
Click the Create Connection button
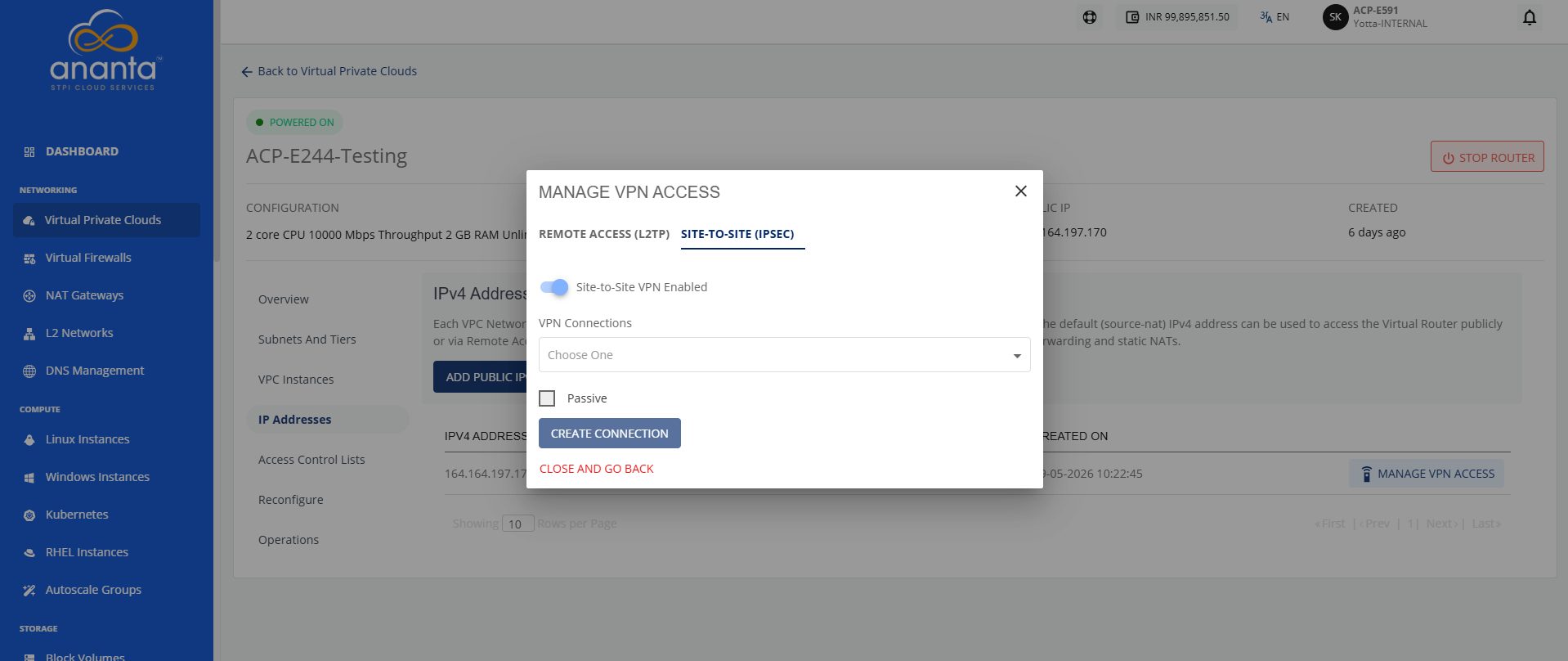pos(610,434)
